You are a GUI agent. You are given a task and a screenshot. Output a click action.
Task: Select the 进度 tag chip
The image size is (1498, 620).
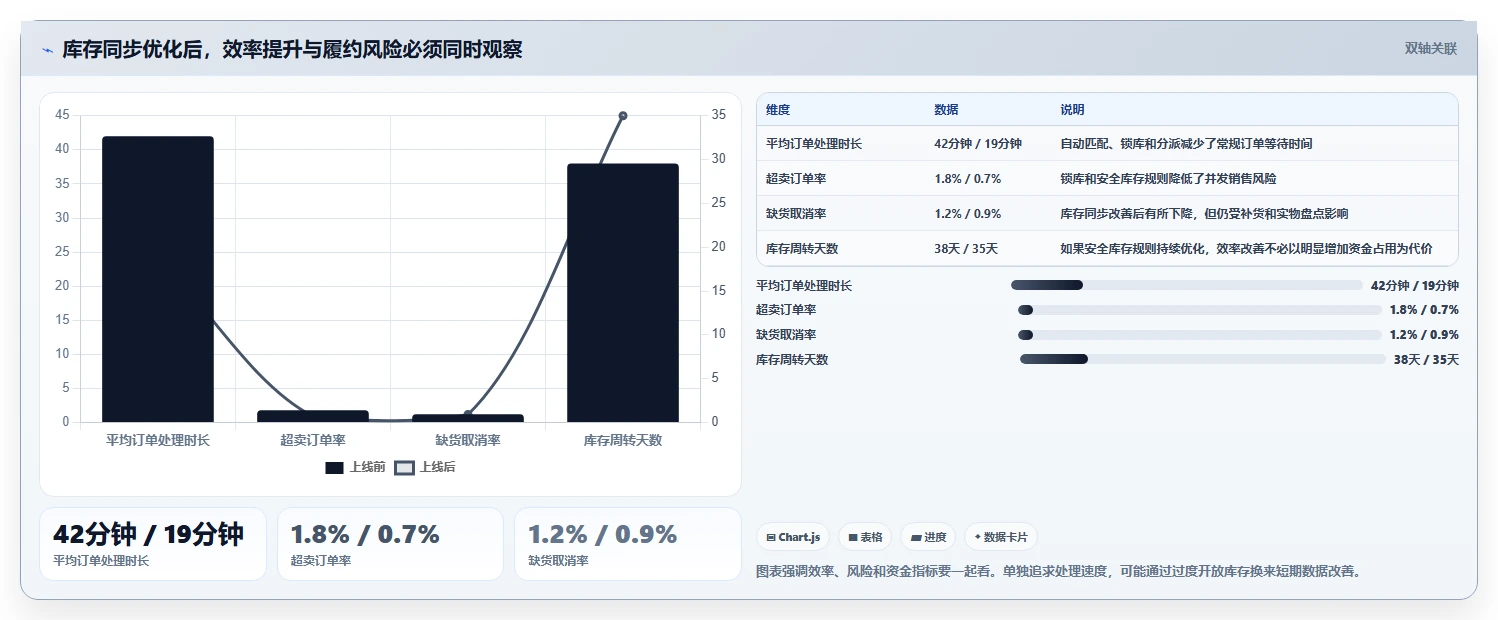[x=928, y=537]
